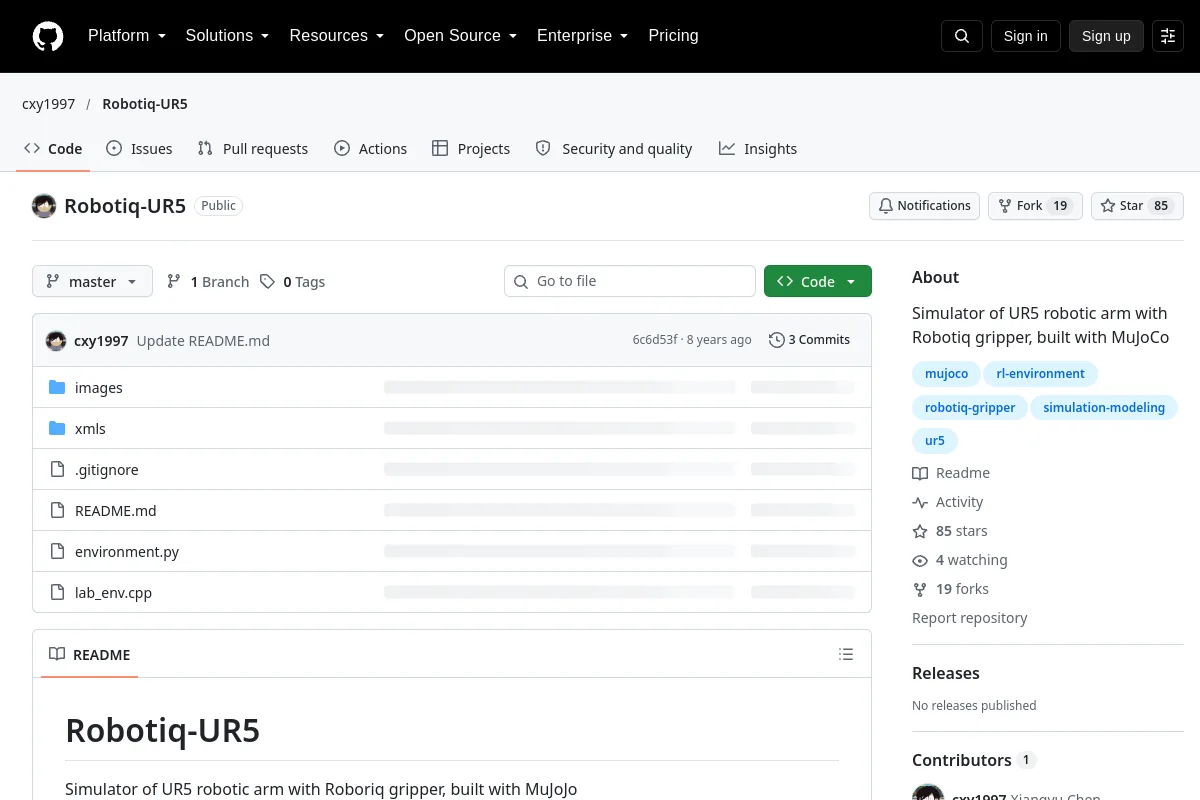Viewport: 1200px width, 800px height.
Task: Star the Robotiq-UR5 repository
Action: (x=1137, y=205)
